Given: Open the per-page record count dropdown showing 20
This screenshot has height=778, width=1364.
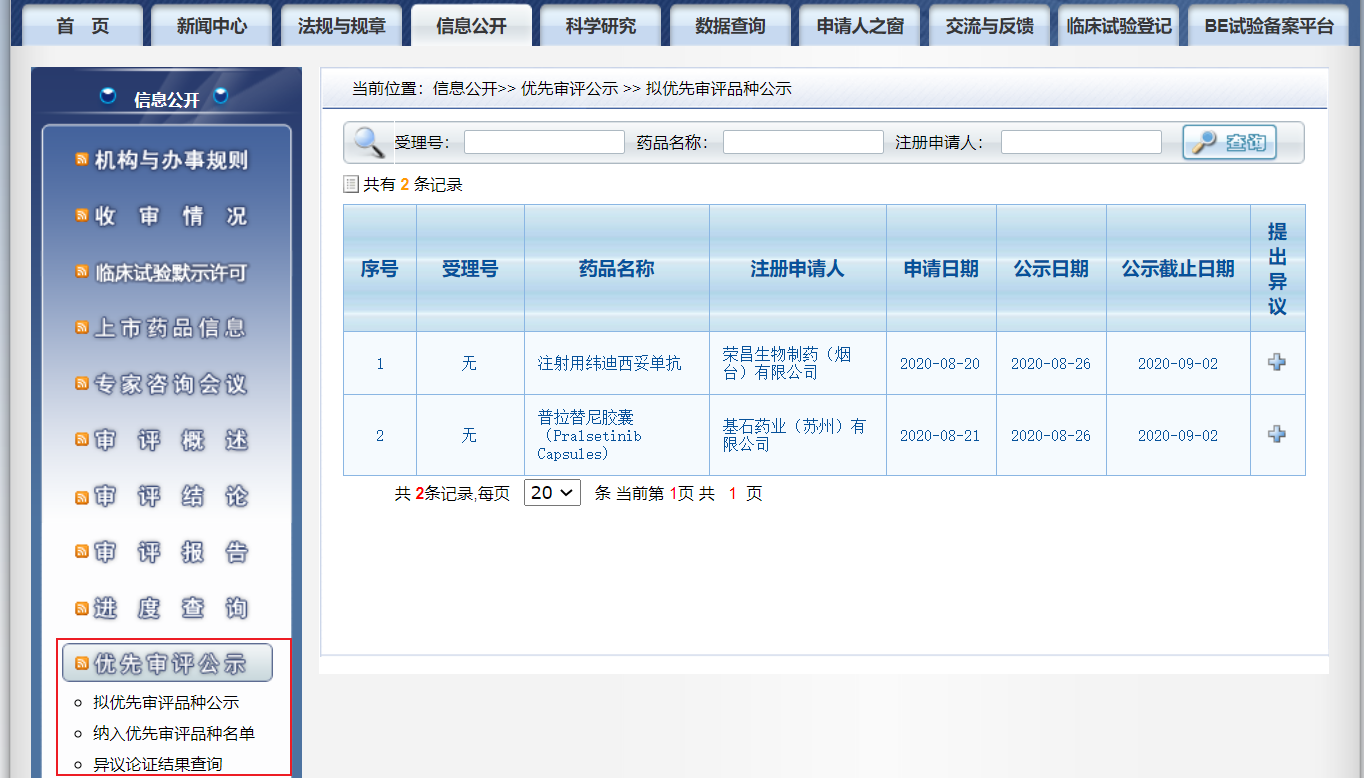Looking at the screenshot, I should click(552, 492).
